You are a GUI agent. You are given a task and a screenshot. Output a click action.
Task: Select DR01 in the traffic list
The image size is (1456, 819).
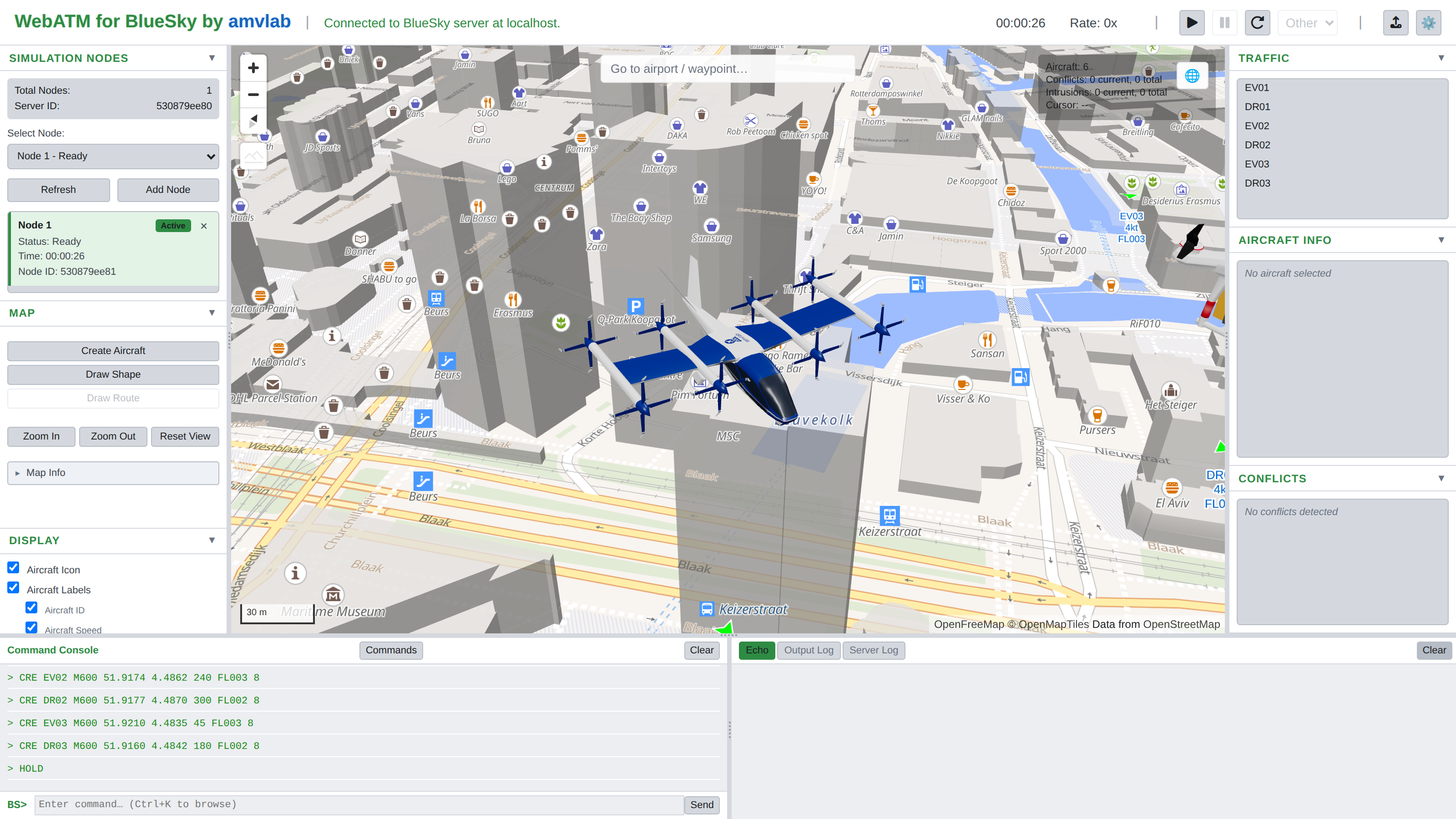(1342, 107)
